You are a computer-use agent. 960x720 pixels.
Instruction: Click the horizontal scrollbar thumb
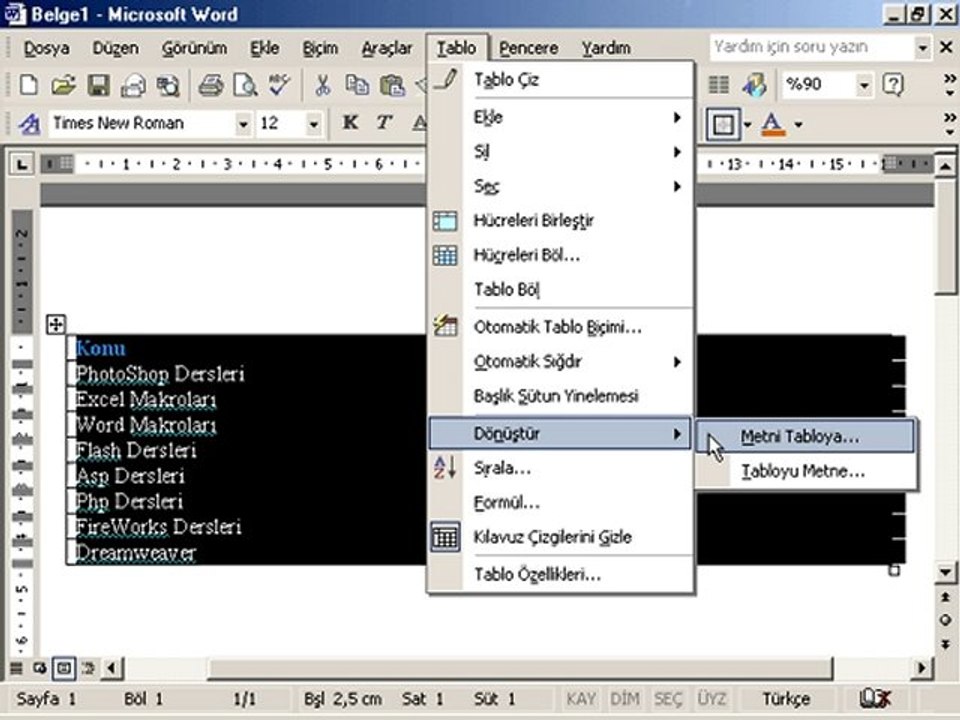click(520, 668)
